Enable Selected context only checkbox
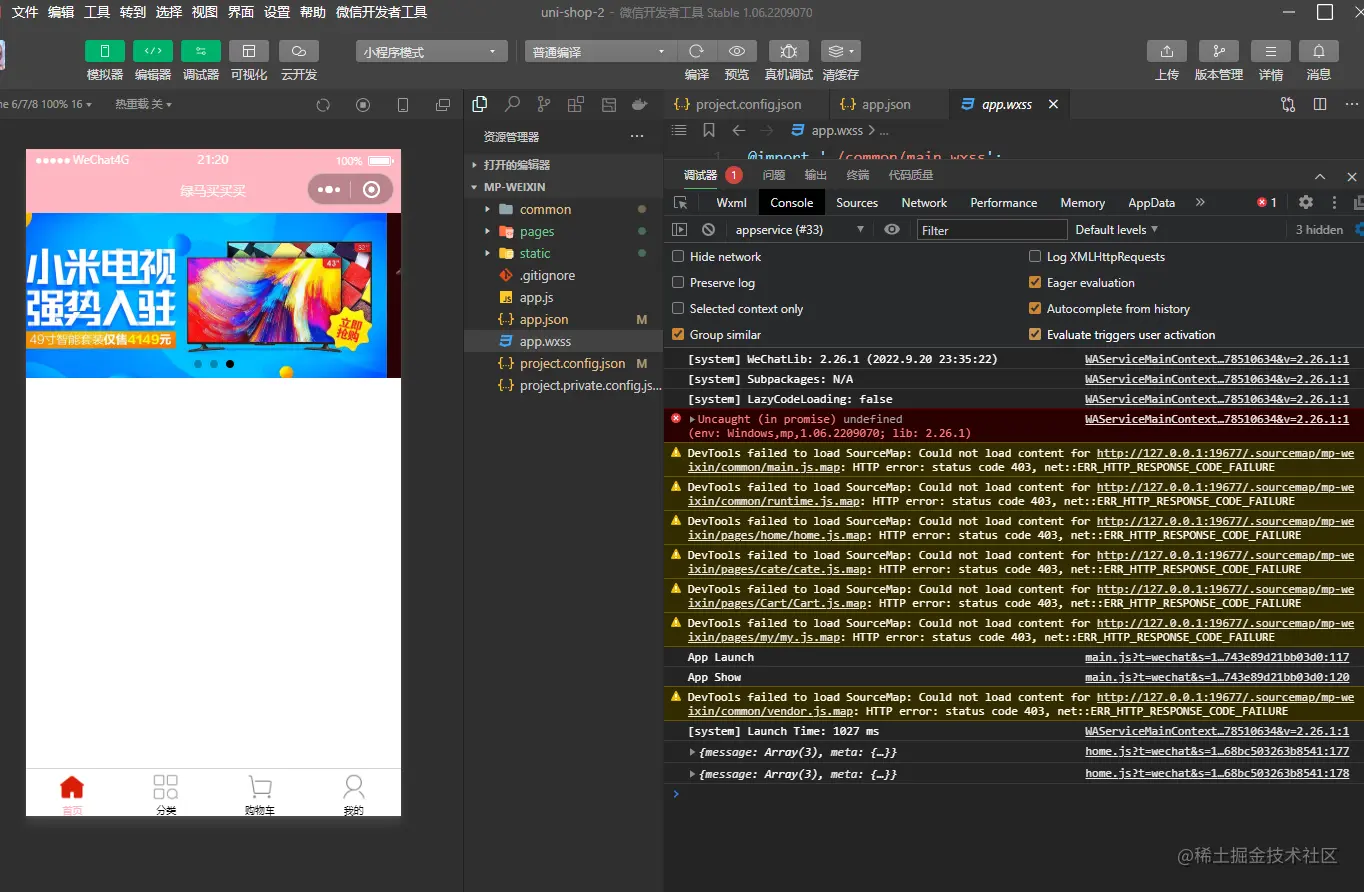Viewport: 1364px width, 892px height. pos(679,309)
